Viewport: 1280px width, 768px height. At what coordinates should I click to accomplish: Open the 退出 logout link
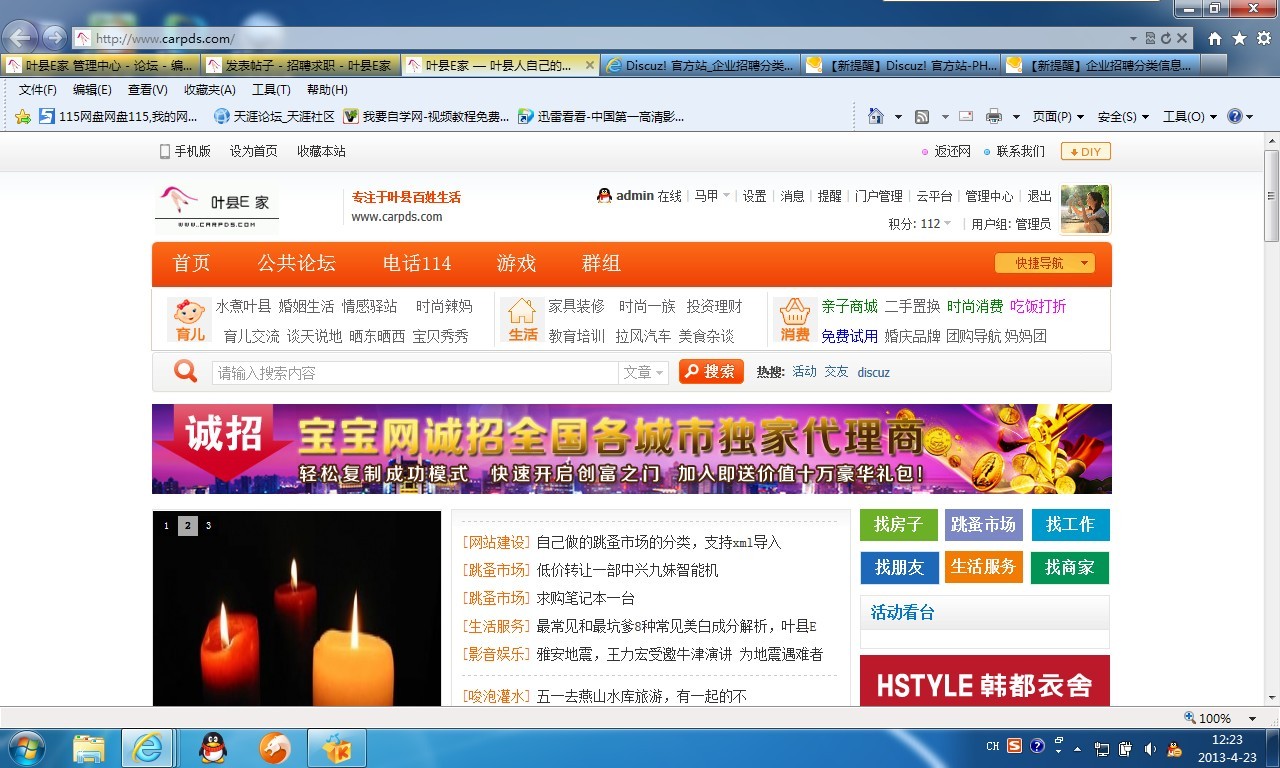(x=1040, y=196)
